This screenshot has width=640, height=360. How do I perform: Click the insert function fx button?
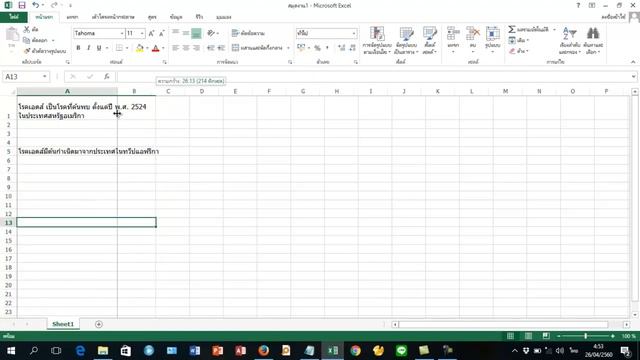[x=107, y=77]
